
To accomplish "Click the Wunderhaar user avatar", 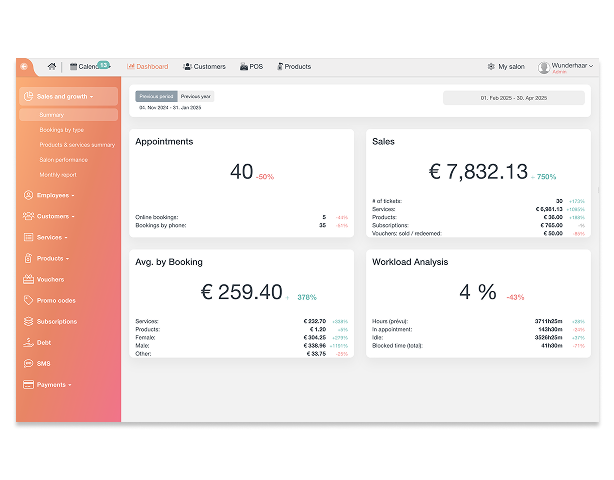I will tap(544, 68).
